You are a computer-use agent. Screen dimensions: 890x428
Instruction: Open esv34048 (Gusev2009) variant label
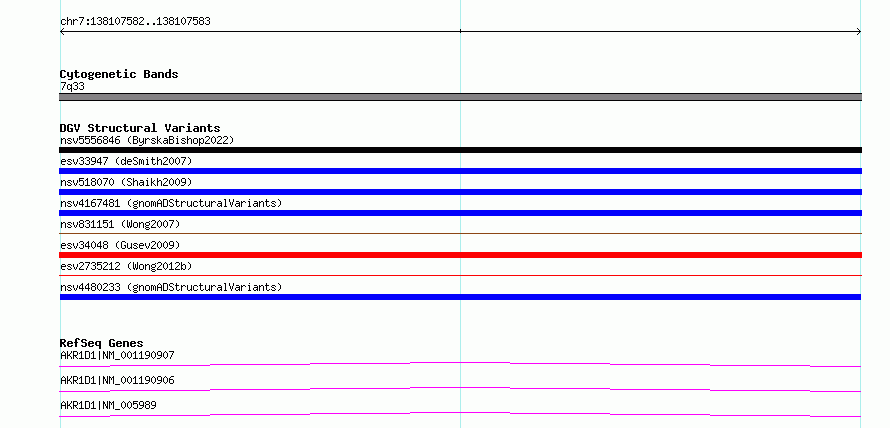120,245
